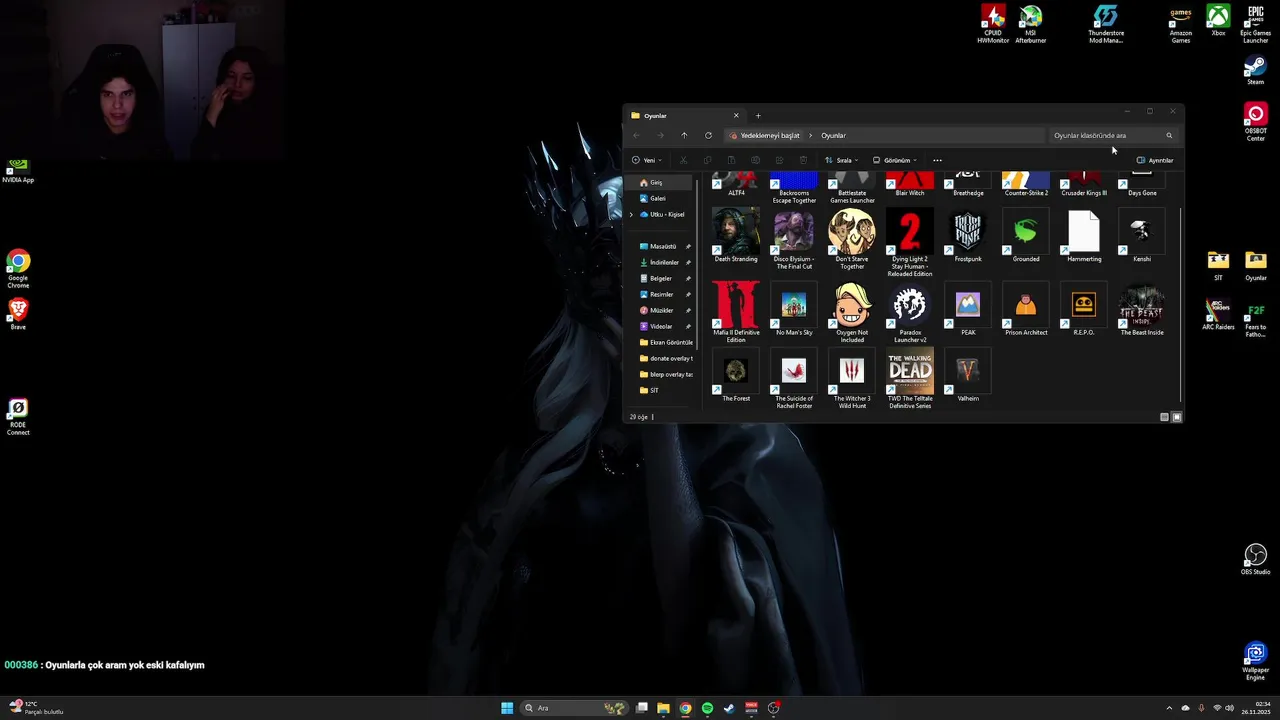This screenshot has width=1280, height=720.
Task: Open OBS Studio desktop icon
Action: (1256, 559)
